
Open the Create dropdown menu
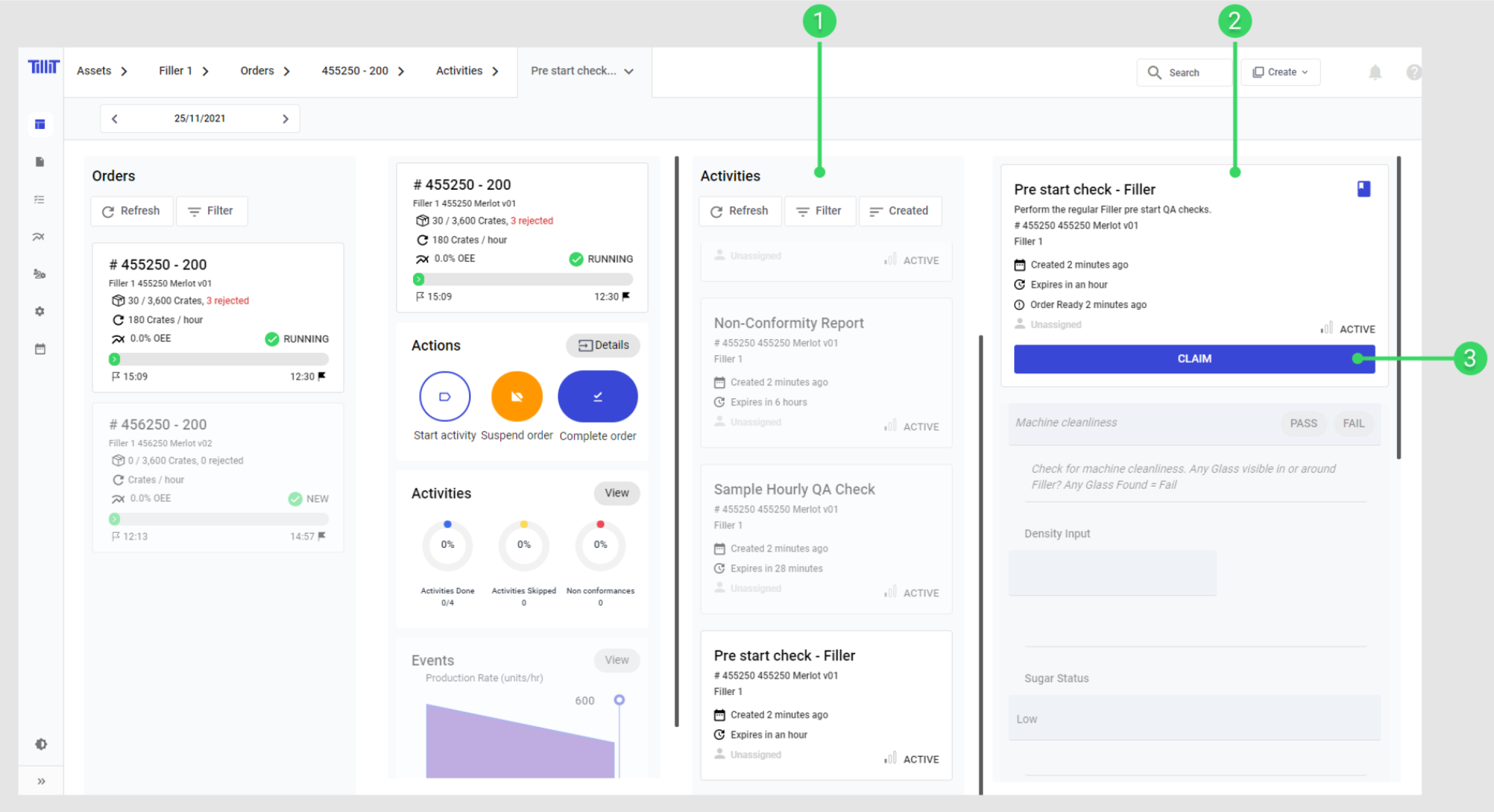1280,72
